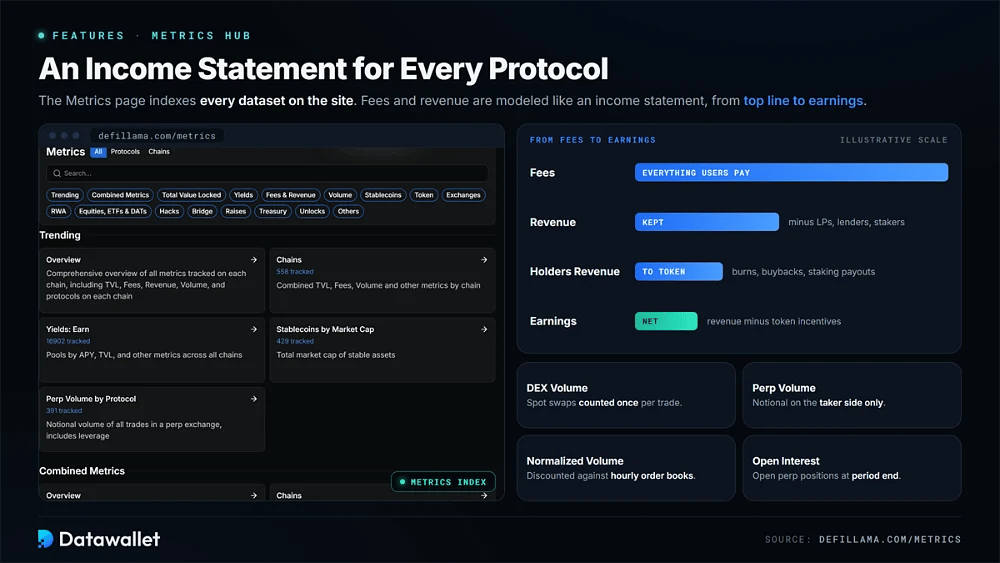Open the Perp Volume by Protocol arrow
This screenshot has height=563, width=1000.
[254, 398]
